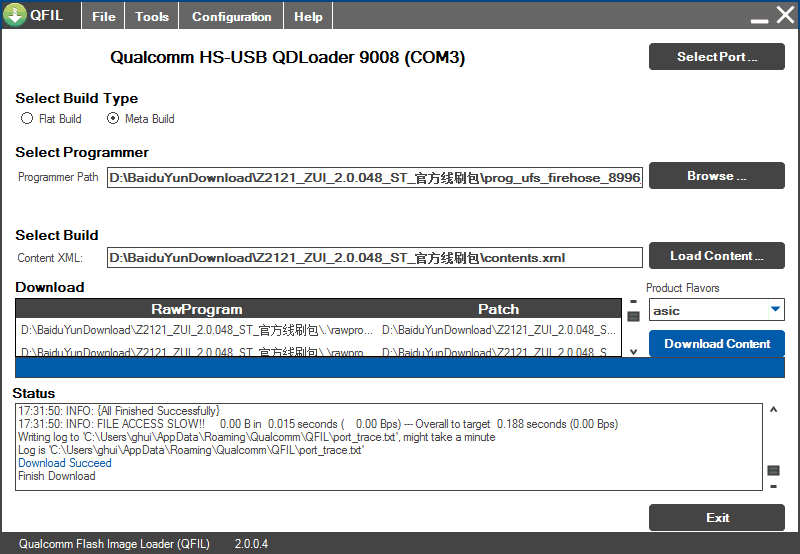
Task: Select the first RawProgram row path
Action: pos(196,330)
